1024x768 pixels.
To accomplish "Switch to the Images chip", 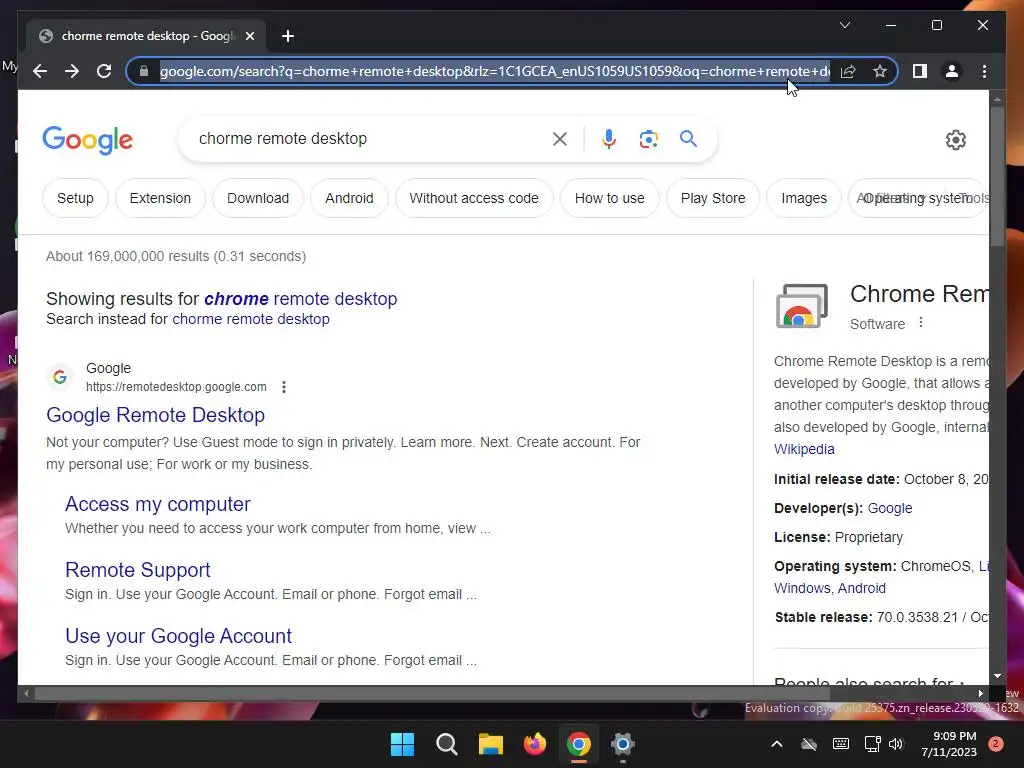I will (x=804, y=198).
